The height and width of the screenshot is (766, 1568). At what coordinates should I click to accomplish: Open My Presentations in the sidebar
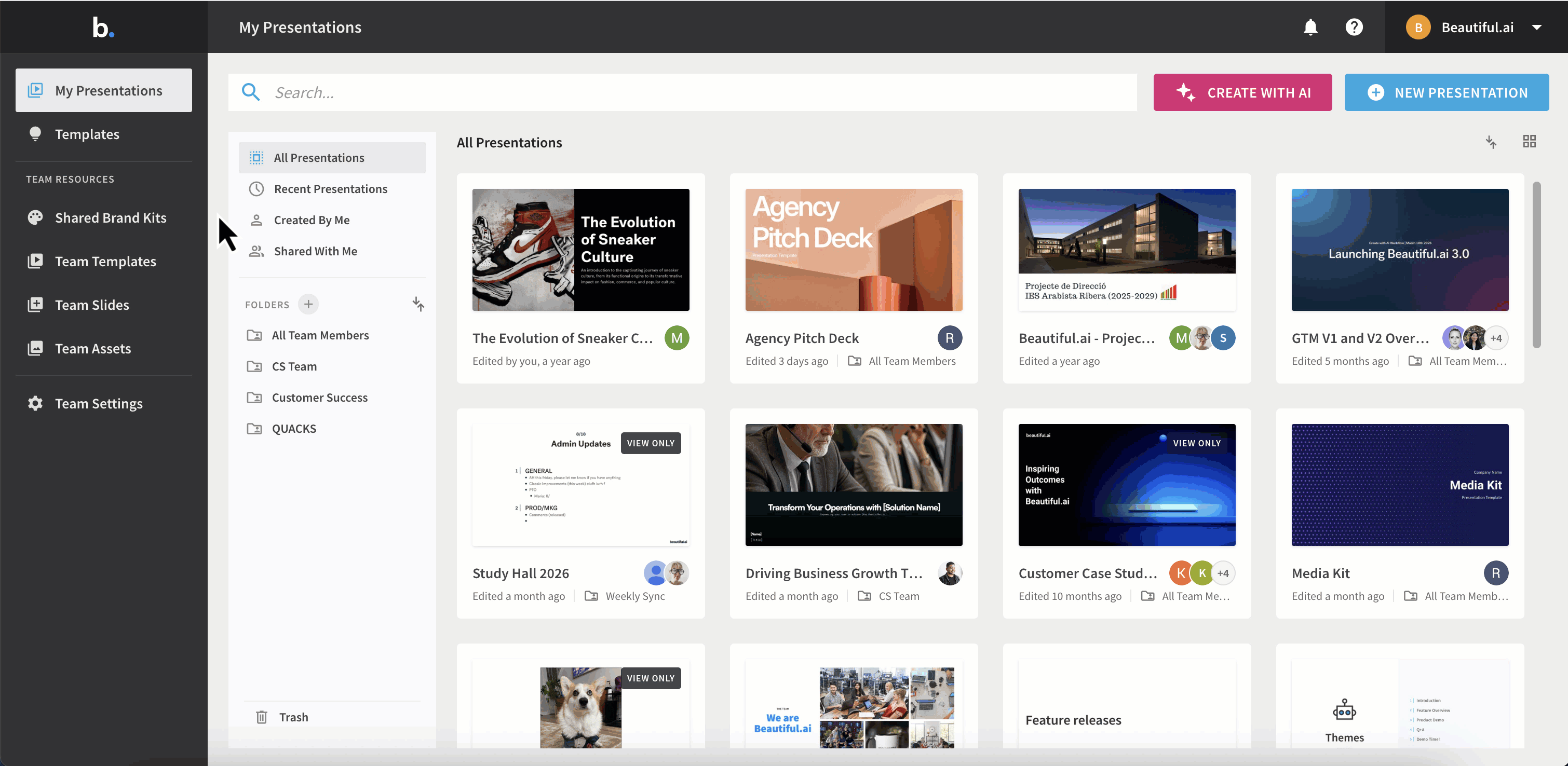click(103, 91)
